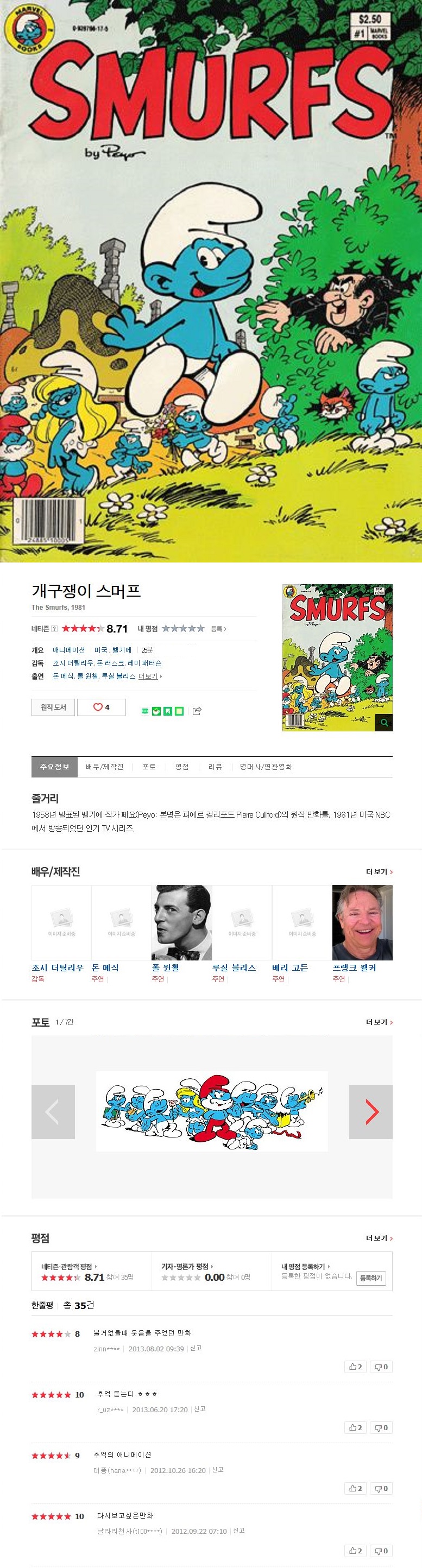Click the netizen rating help question icon
422x1568 pixels.
click(54, 629)
